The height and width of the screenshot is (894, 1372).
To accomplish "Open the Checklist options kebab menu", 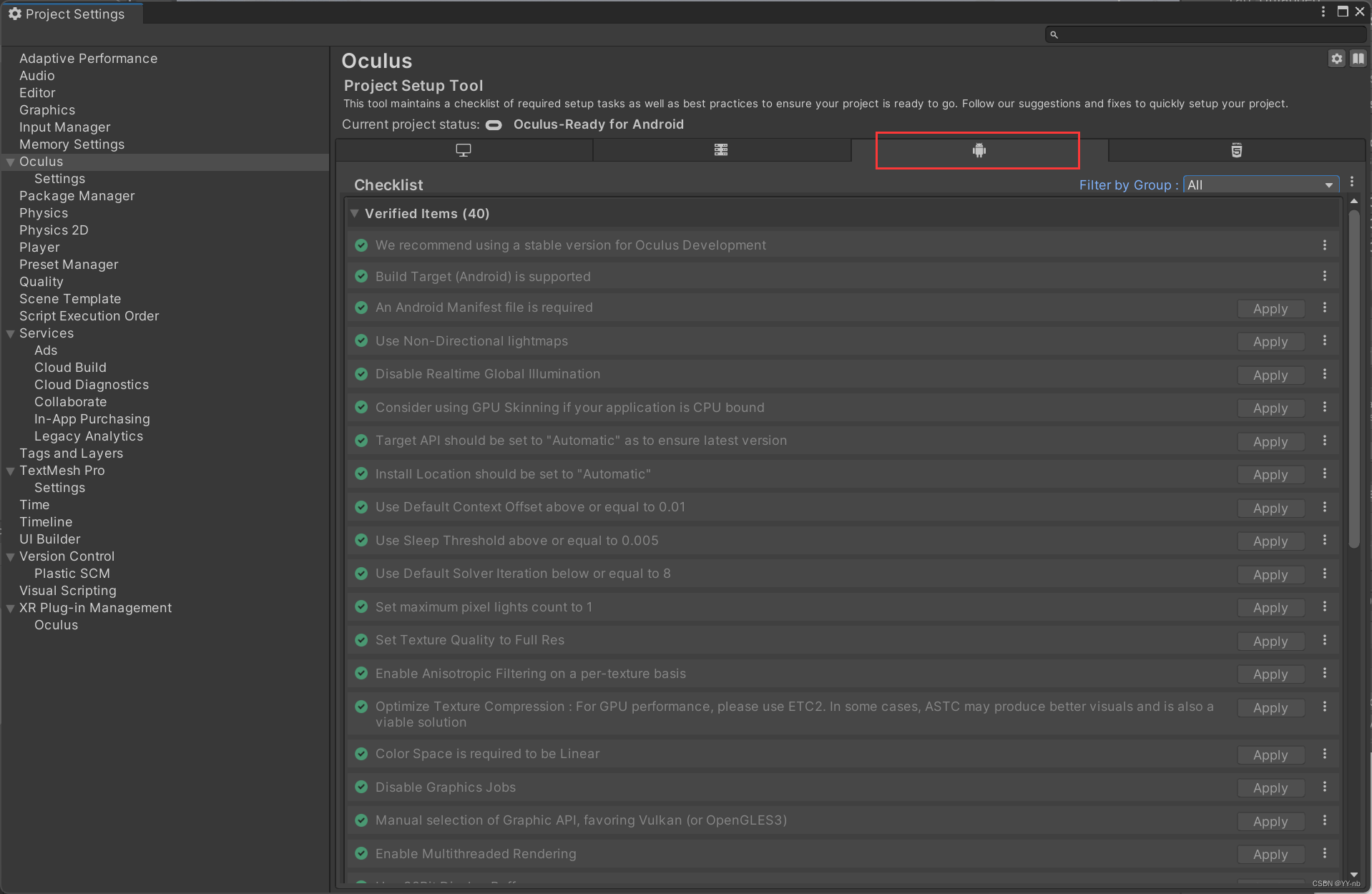I will click(x=1352, y=182).
